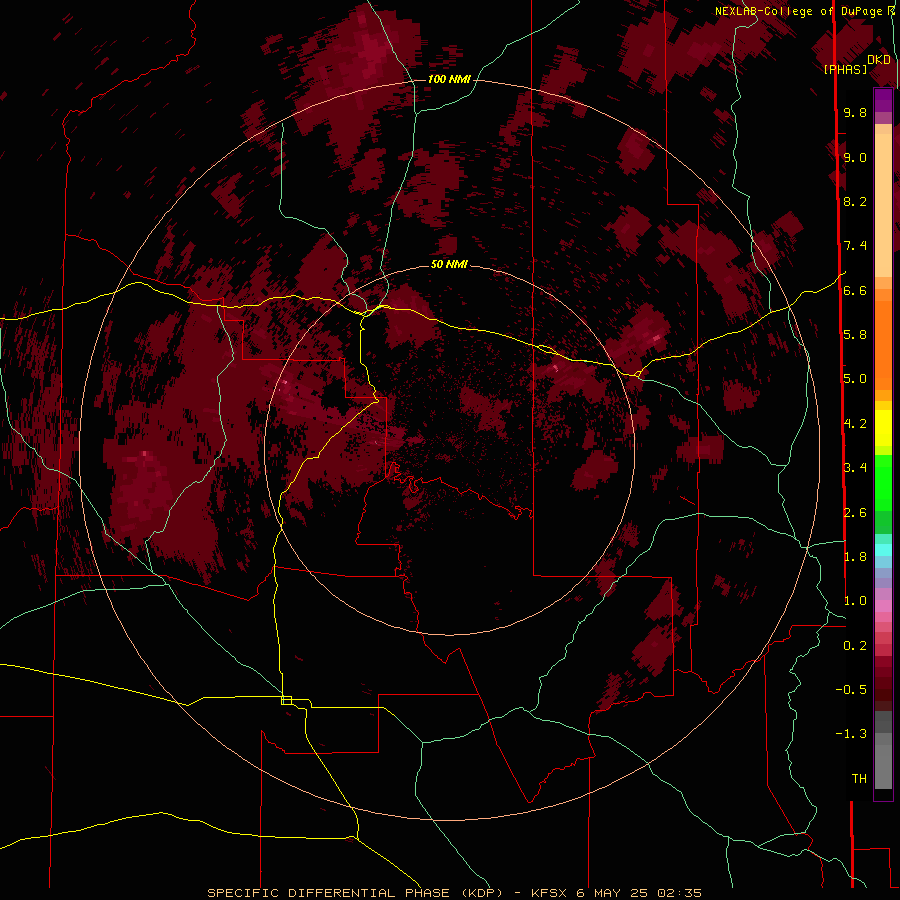Click the 4.2 scale value

(855, 424)
